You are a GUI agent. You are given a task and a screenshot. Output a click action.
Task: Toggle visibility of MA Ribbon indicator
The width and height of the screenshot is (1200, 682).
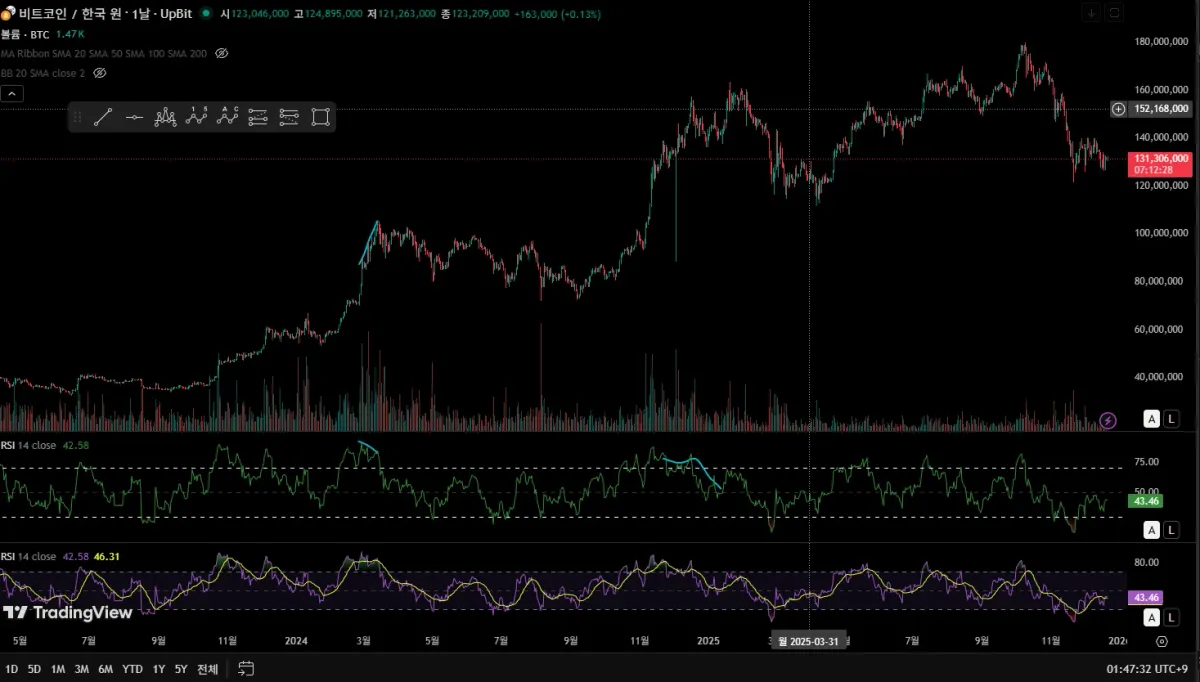pos(222,53)
